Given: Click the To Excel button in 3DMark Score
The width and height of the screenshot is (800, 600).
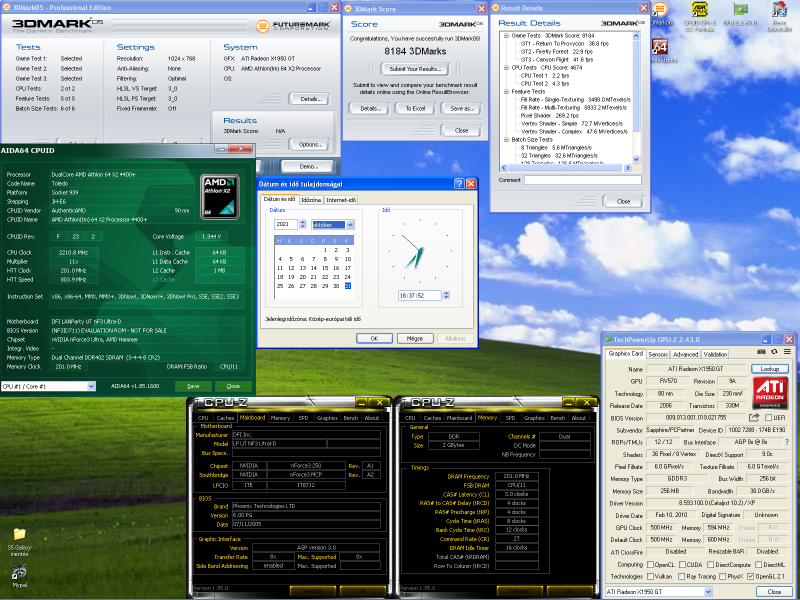Looking at the screenshot, I should [415, 109].
